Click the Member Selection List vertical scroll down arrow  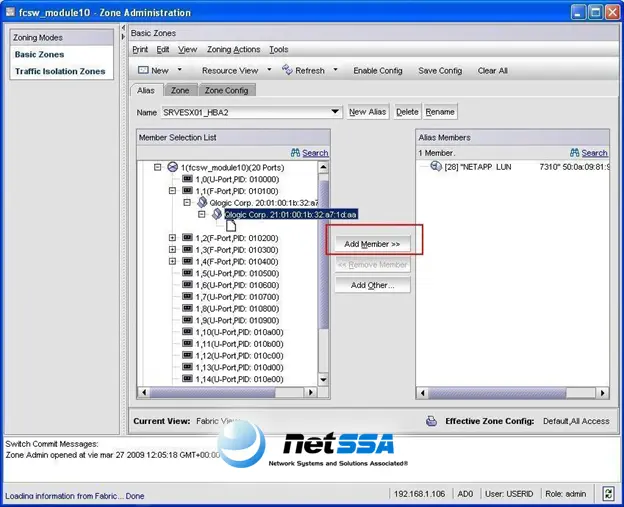[x=323, y=380]
